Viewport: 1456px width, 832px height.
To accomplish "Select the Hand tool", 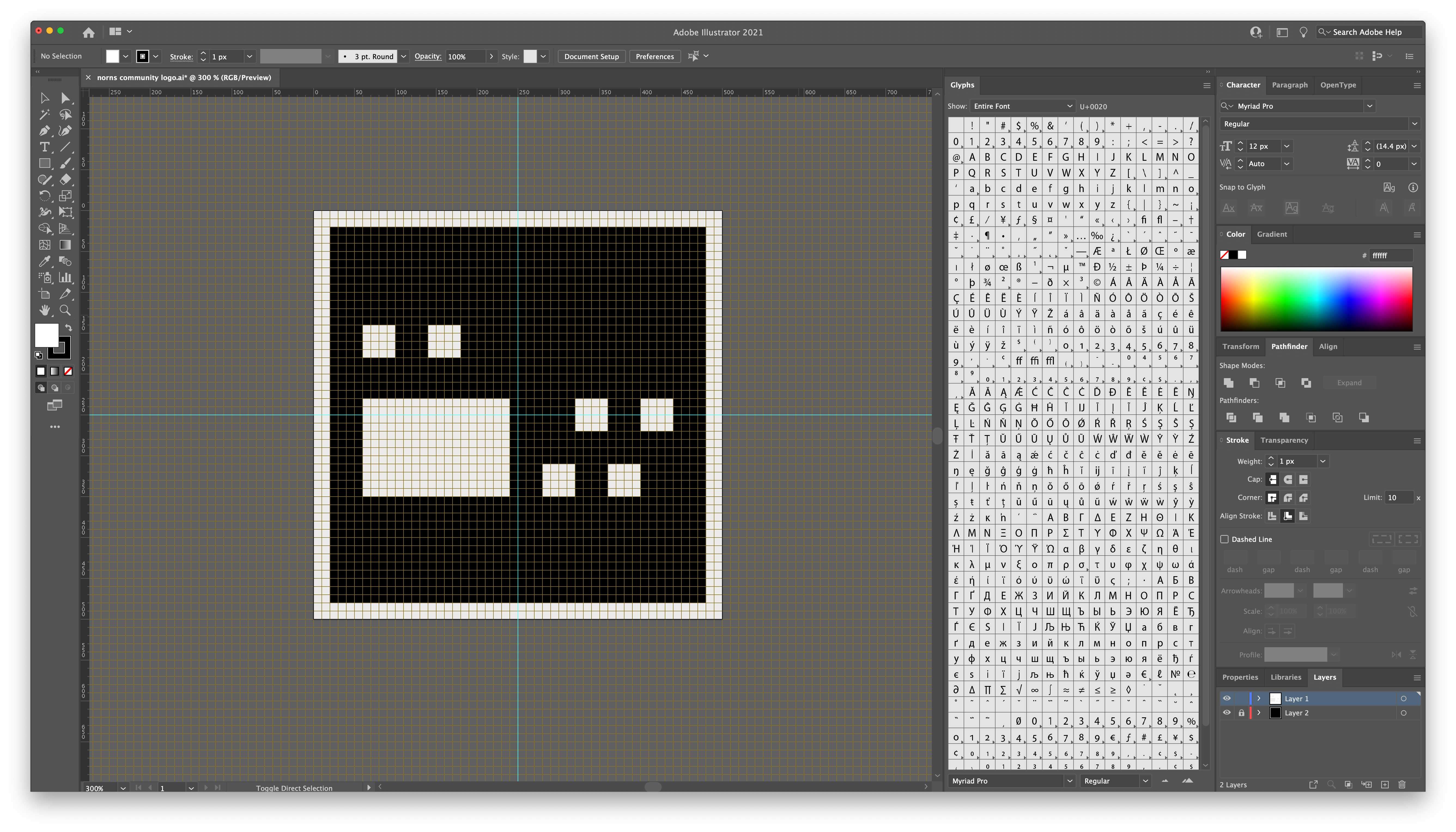I will pos(45,310).
